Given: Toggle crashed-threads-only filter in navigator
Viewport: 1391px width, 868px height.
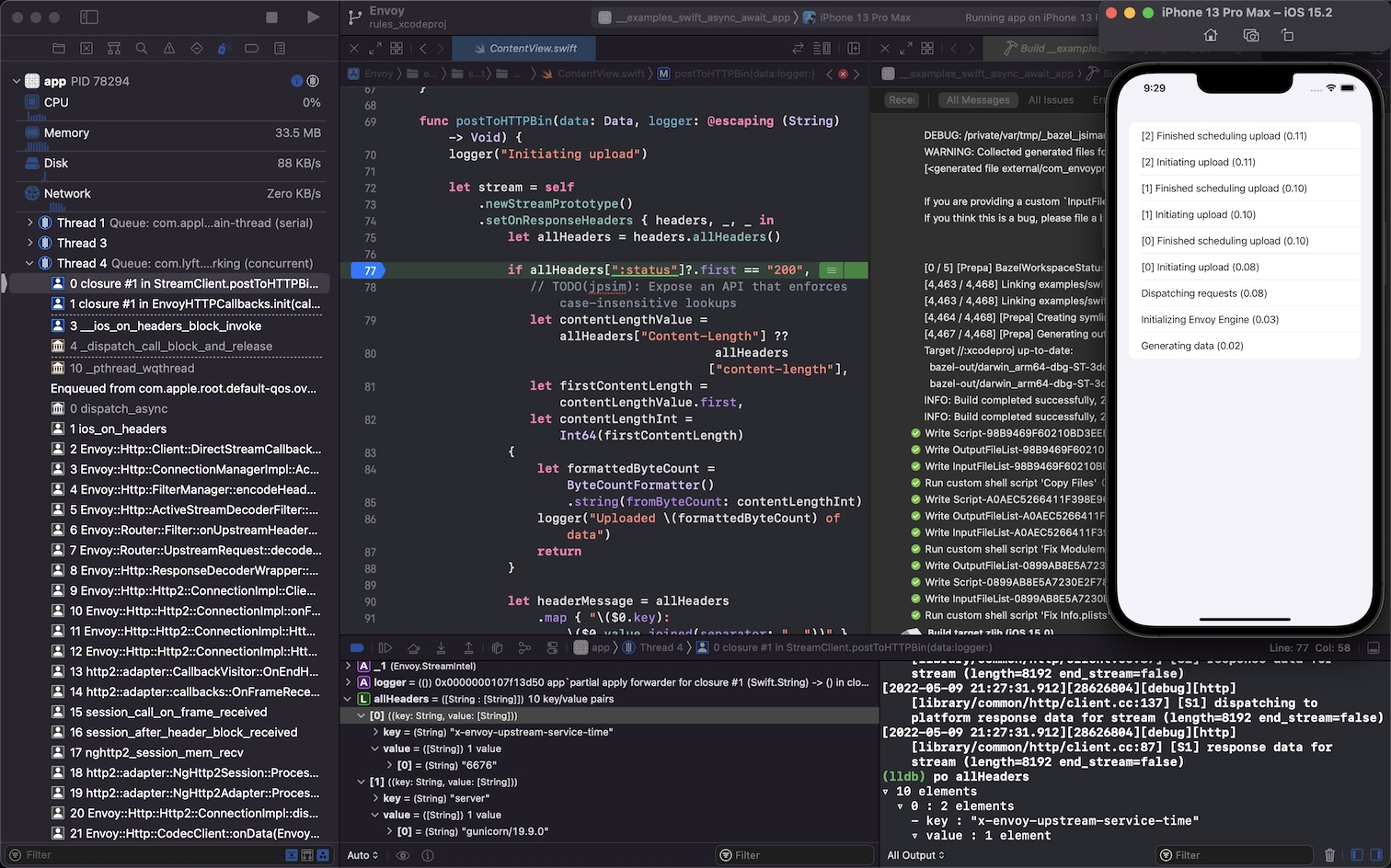Looking at the screenshot, I should click(x=292, y=855).
